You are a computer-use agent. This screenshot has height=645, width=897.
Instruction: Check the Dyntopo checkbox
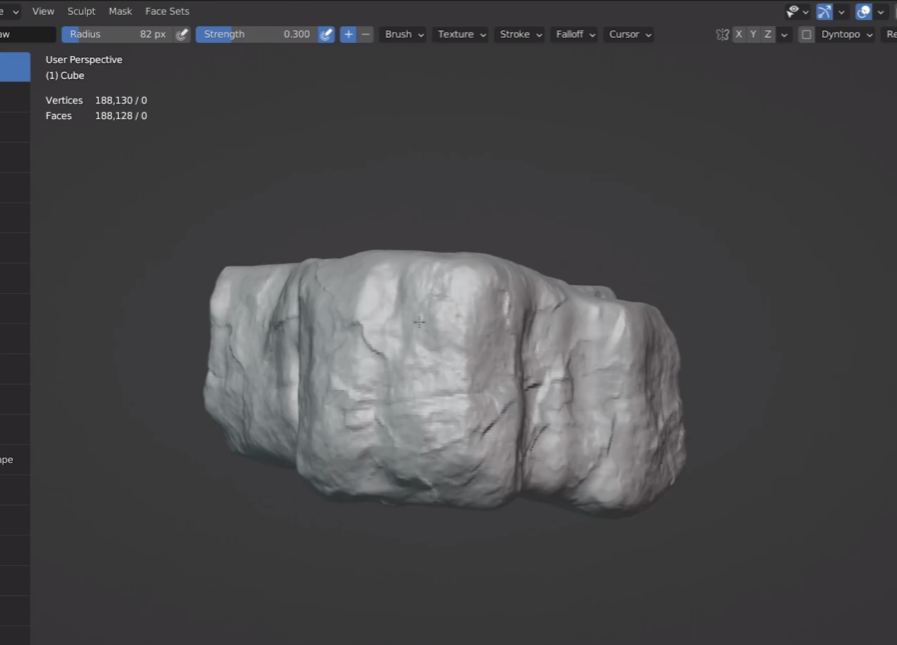coord(806,34)
